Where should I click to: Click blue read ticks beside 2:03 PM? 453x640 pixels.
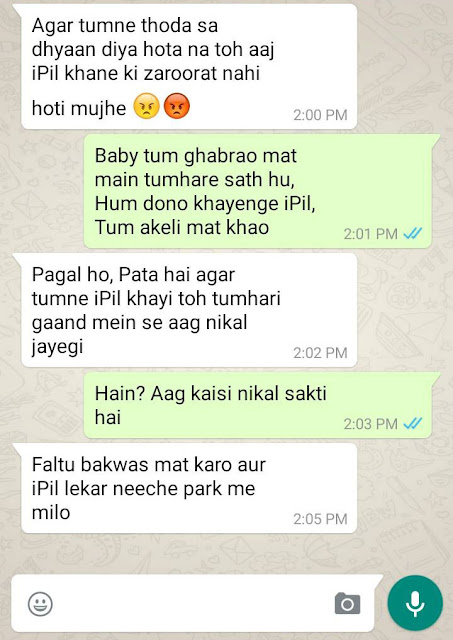click(x=413, y=423)
